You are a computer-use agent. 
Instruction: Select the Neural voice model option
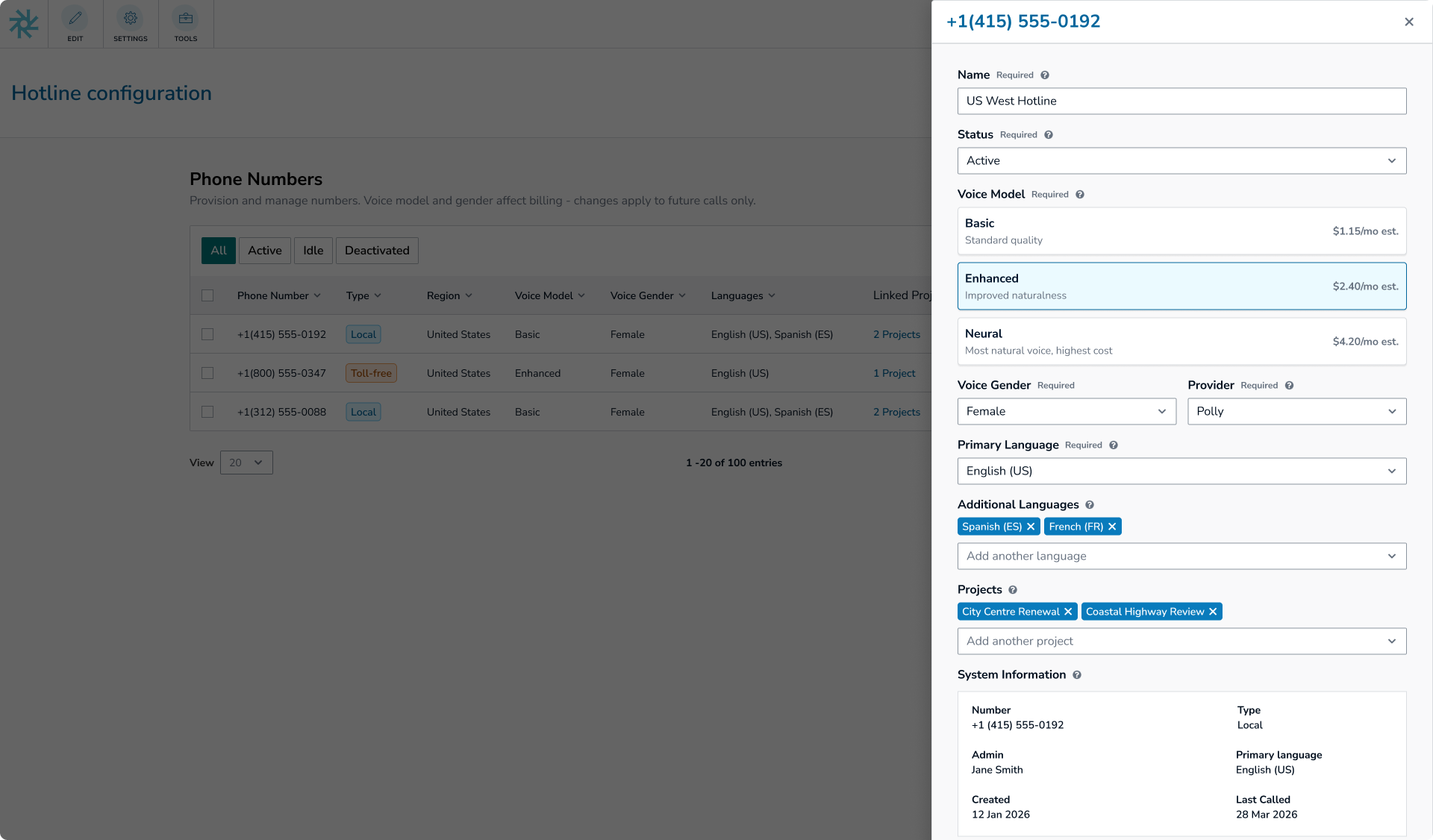tap(1181, 342)
